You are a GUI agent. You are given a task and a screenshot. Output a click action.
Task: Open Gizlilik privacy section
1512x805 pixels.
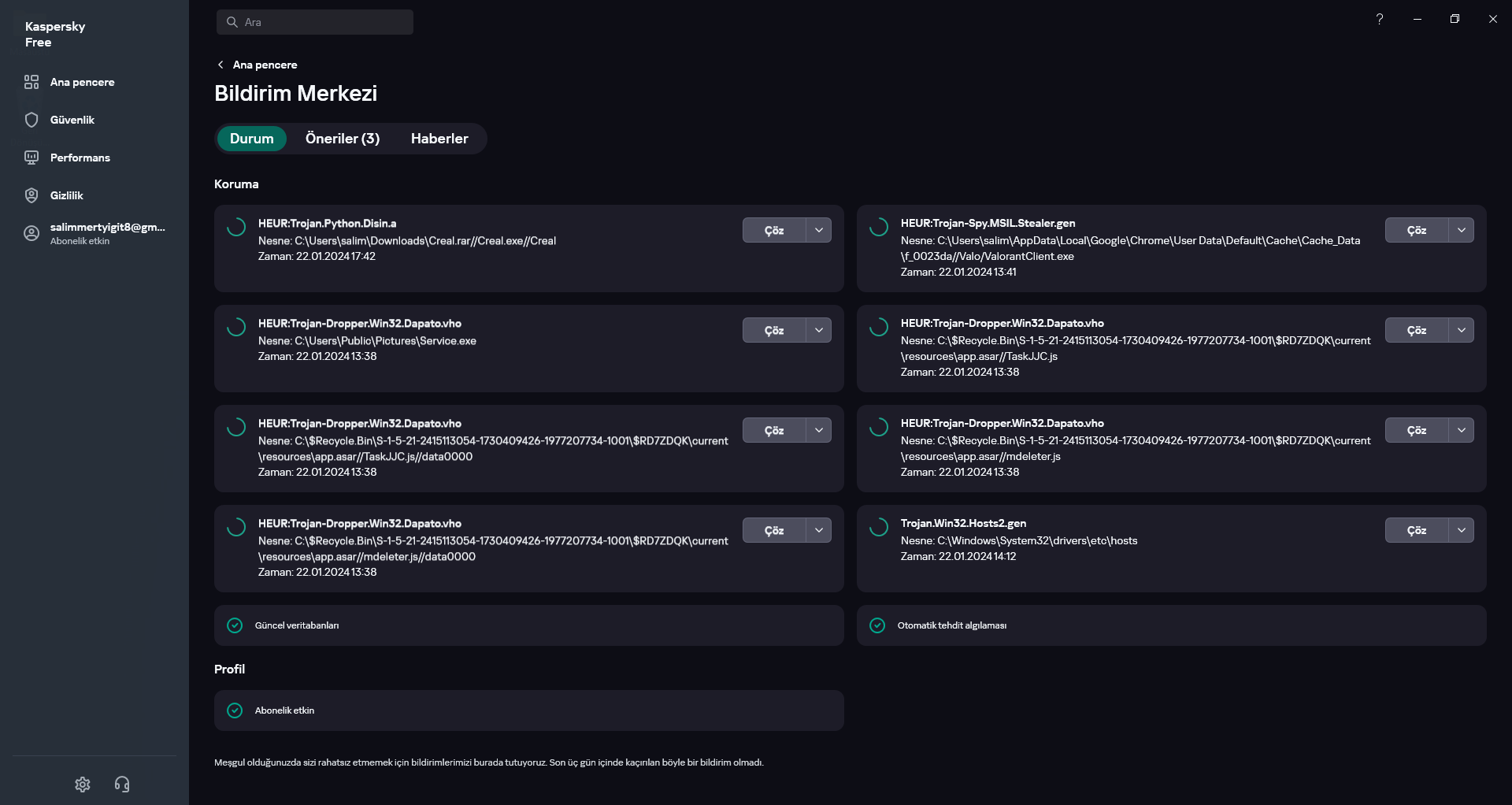tap(31, 195)
